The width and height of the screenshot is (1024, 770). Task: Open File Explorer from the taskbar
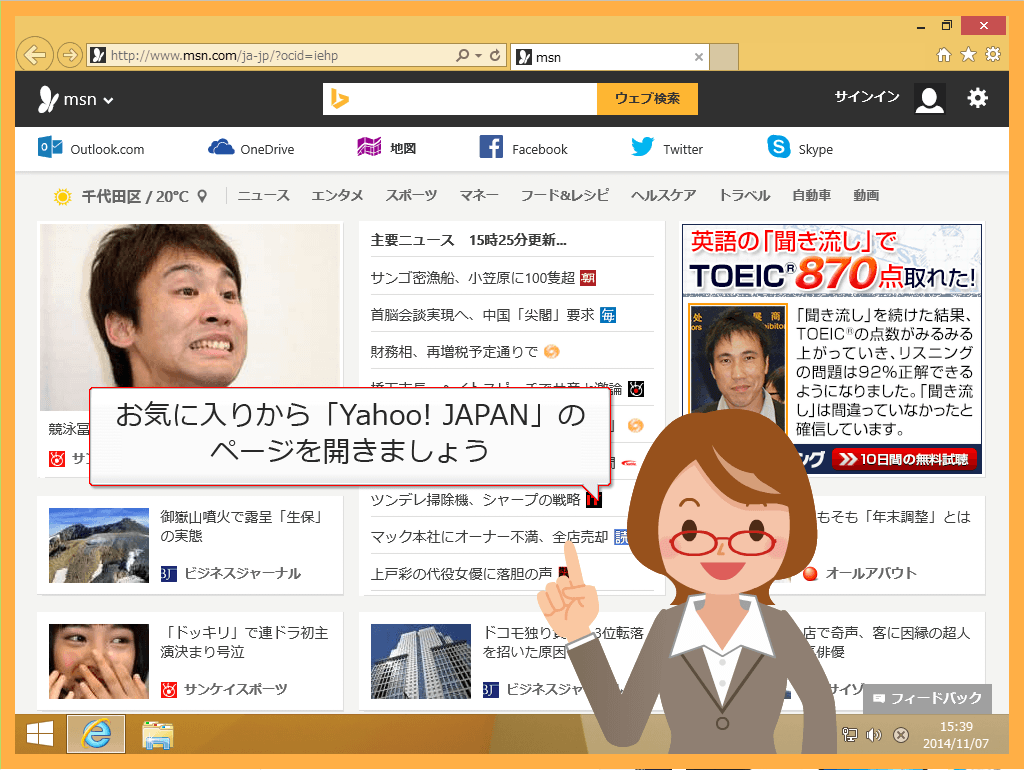click(158, 734)
